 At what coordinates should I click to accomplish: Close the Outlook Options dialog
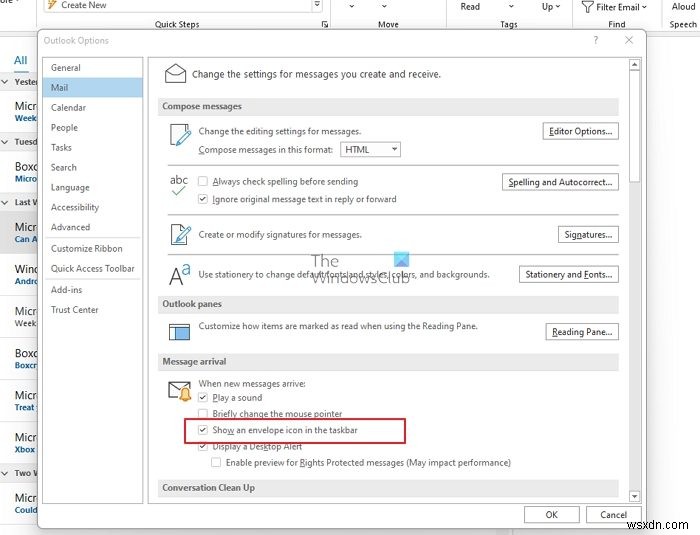tap(629, 40)
